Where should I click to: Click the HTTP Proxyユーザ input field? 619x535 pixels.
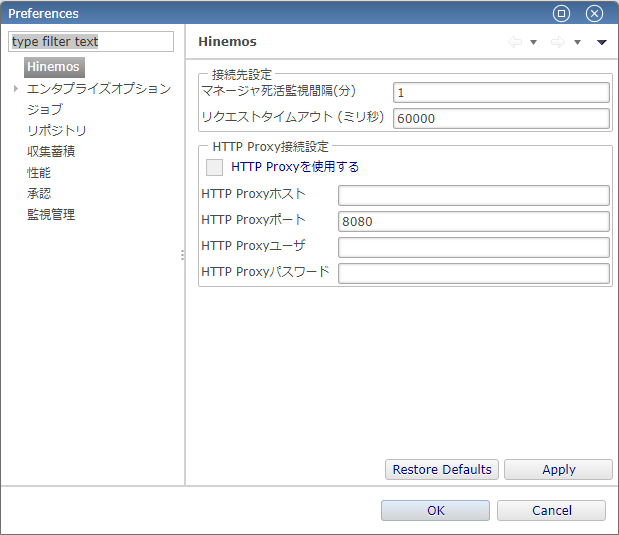[474, 248]
